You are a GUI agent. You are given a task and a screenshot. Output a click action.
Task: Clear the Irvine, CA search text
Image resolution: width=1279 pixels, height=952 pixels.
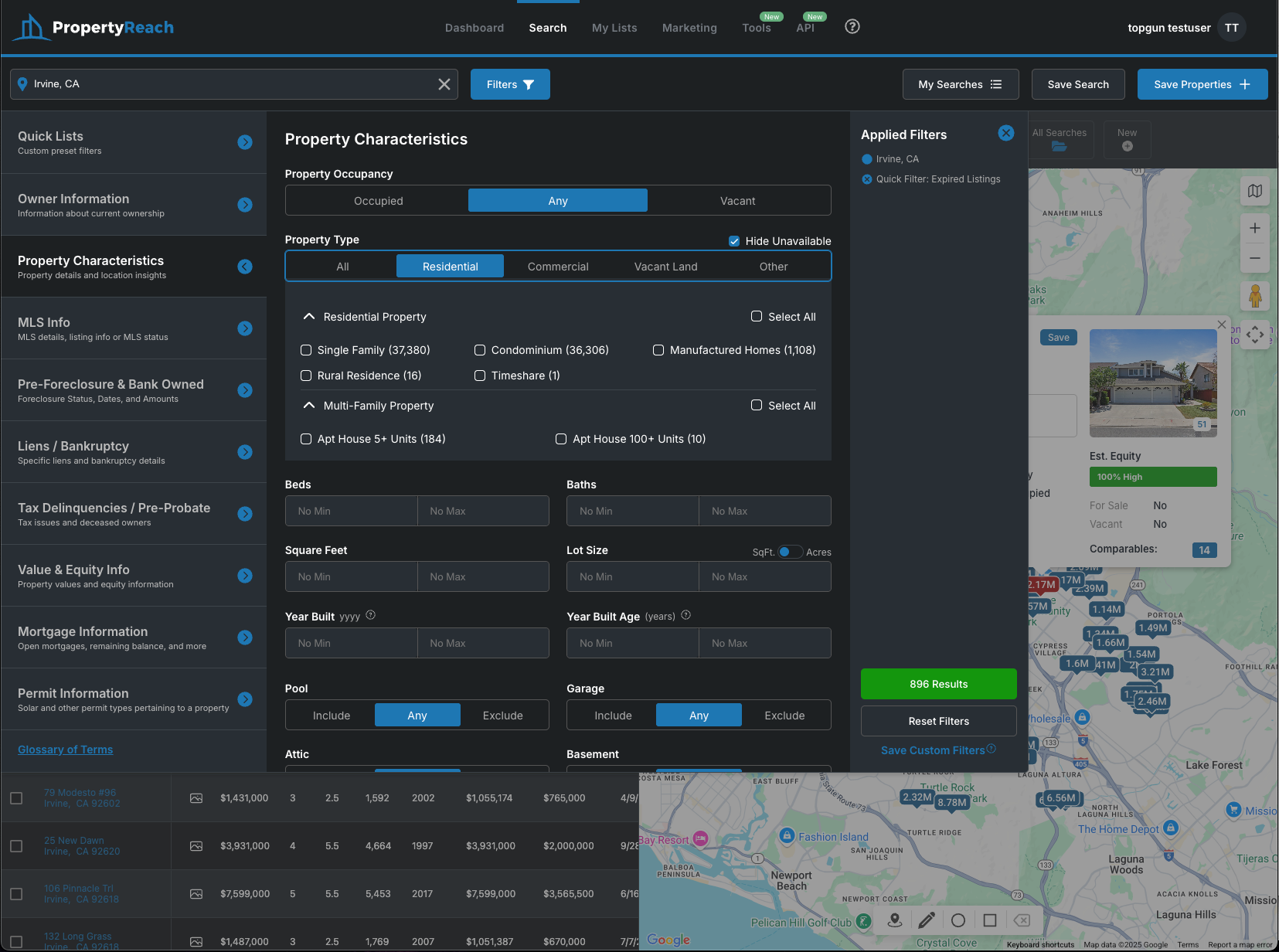[444, 84]
